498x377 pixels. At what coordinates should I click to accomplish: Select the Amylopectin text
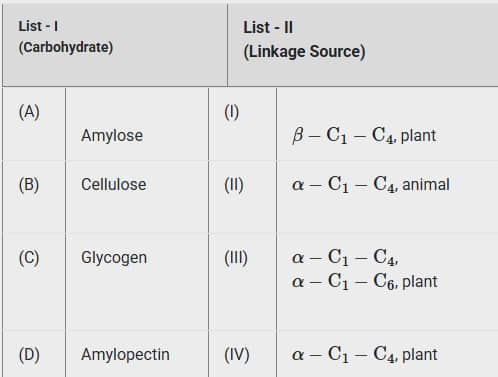pyautogui.click(x=125, y=354)
